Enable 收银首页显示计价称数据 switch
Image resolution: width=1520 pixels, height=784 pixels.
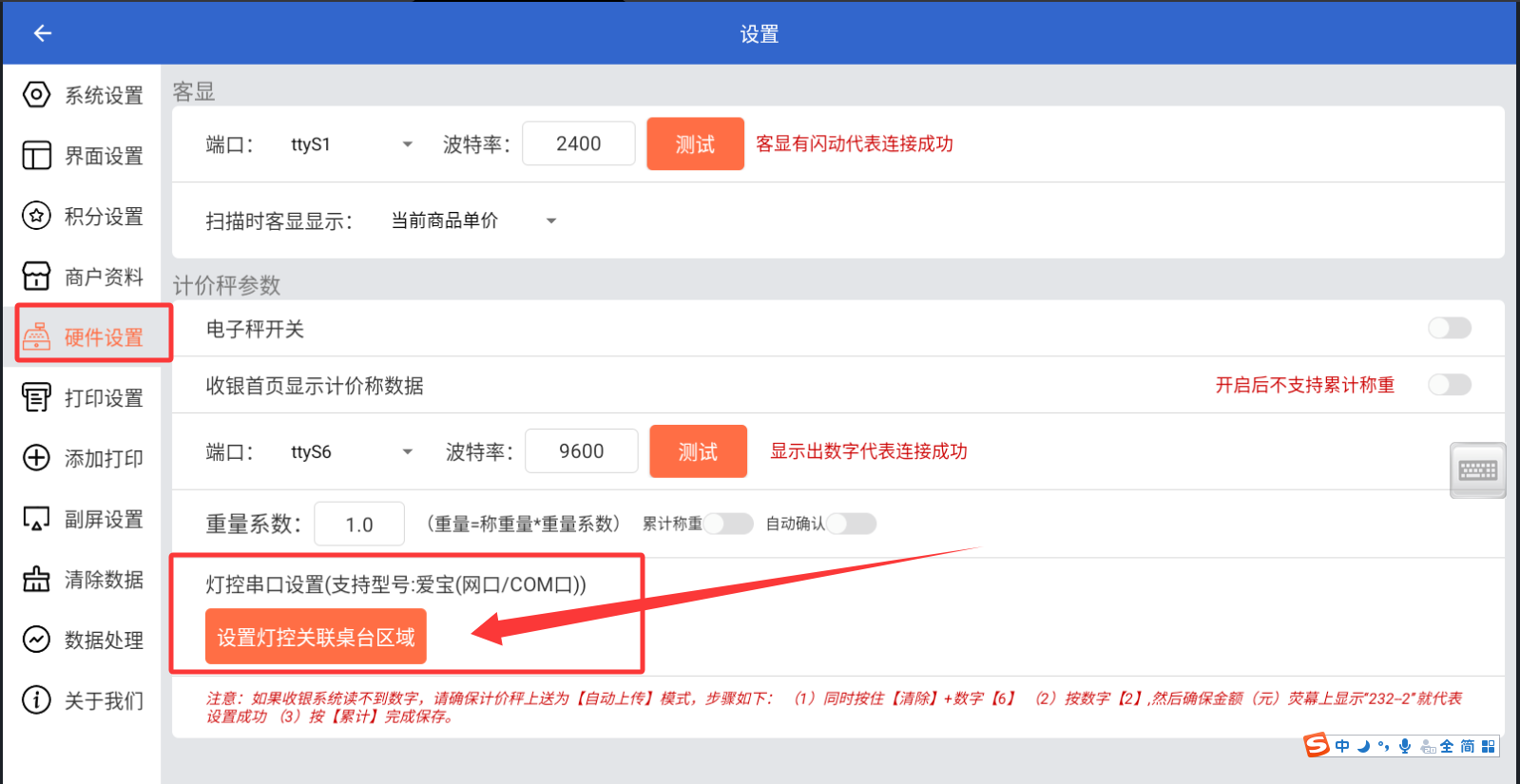point(1449,385)
